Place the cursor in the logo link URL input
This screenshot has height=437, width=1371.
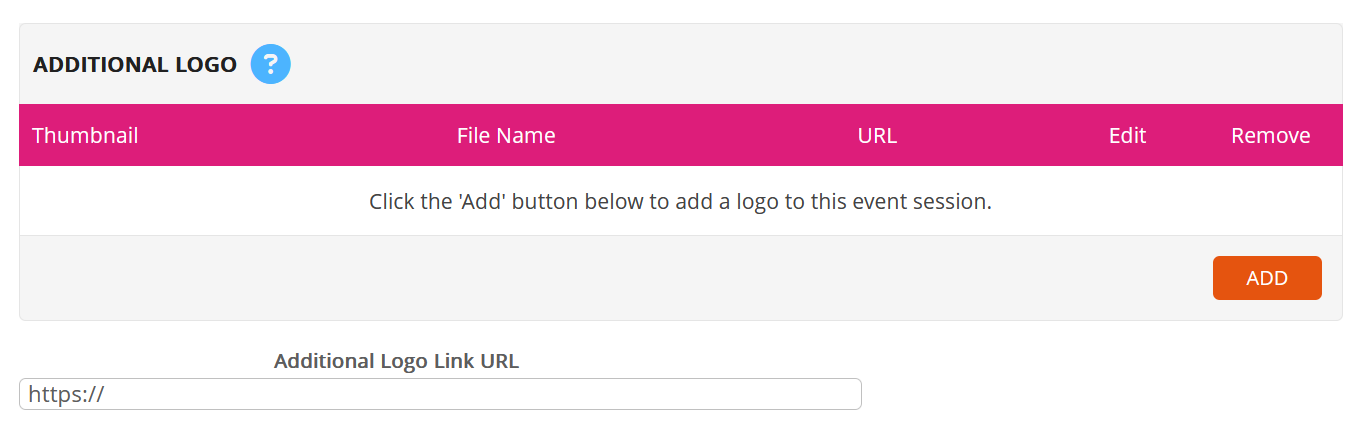coord(440,394)
